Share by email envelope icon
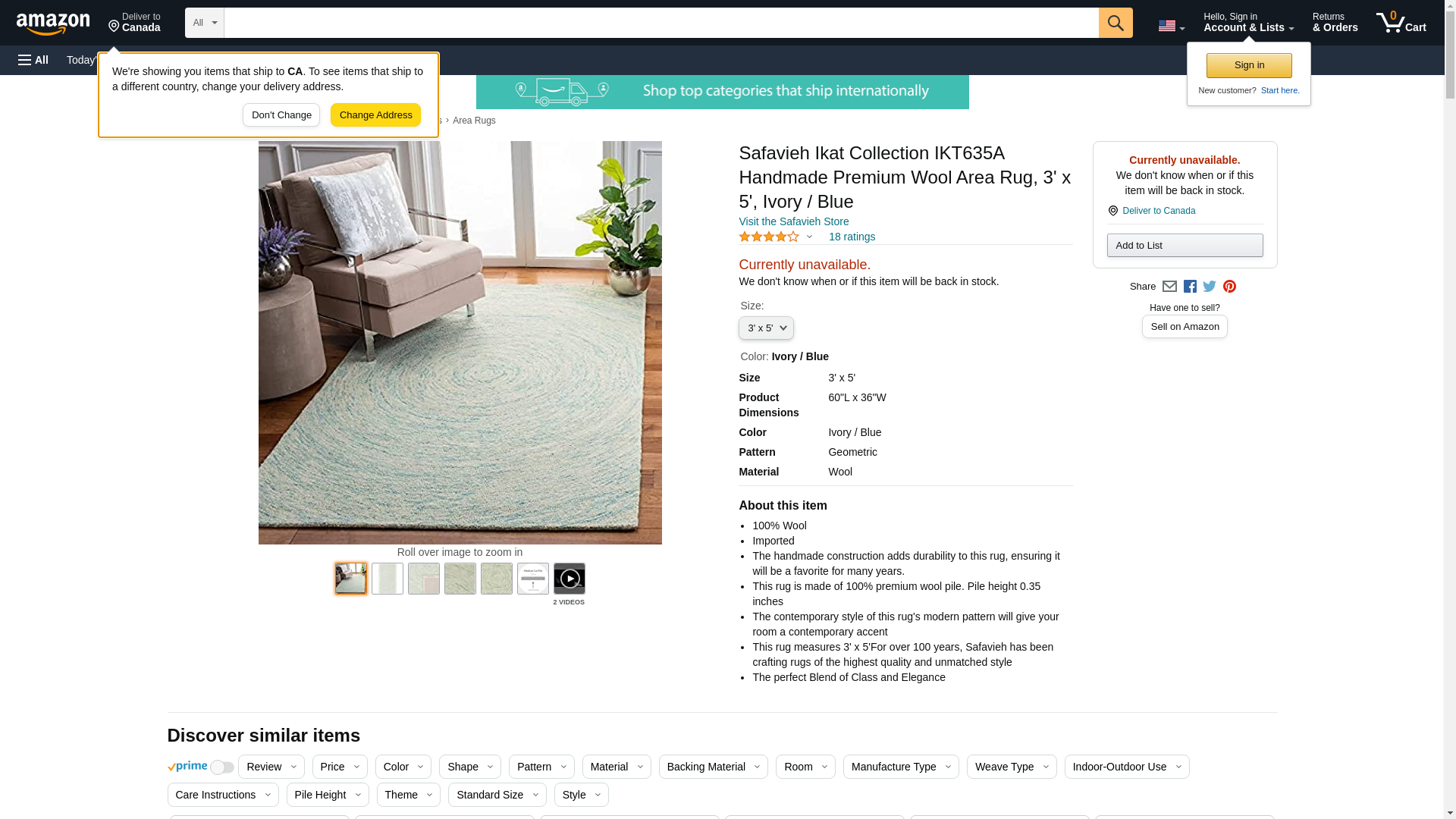The height and width of the screenshot is (819, 1456). point(1169,287)
